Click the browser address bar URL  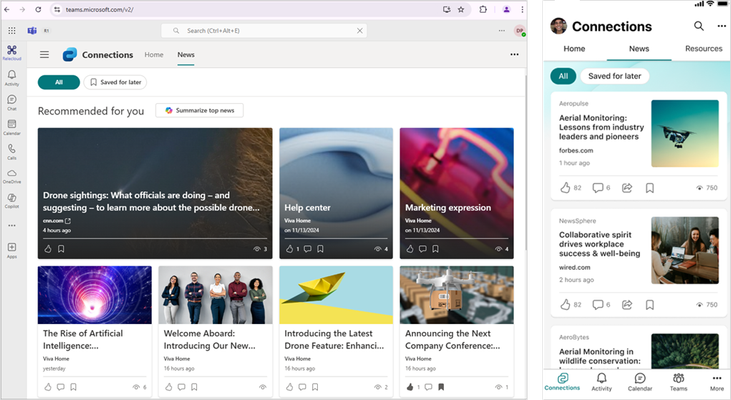(x=99, y=9)
